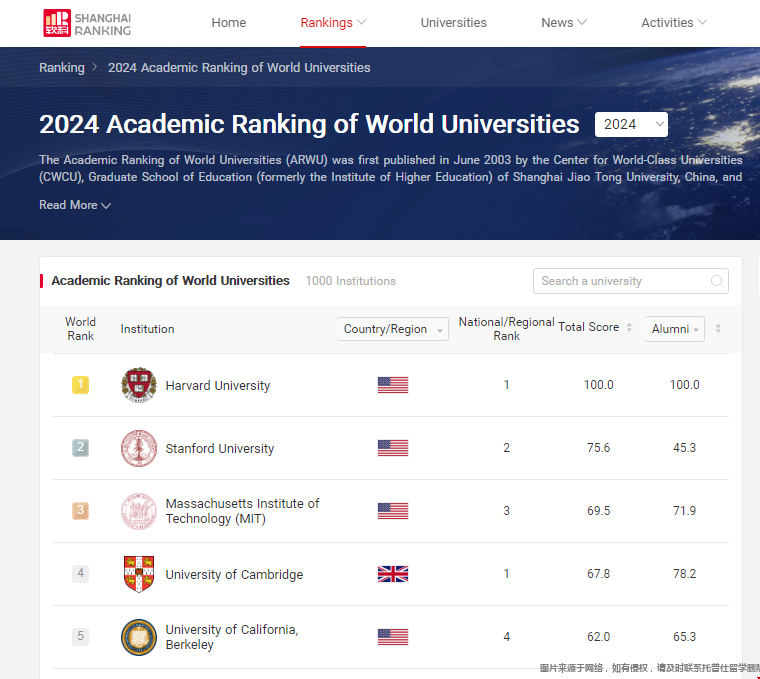Click the US flag in Berkeley row
The image size is (760, 679).
(393, 637)
